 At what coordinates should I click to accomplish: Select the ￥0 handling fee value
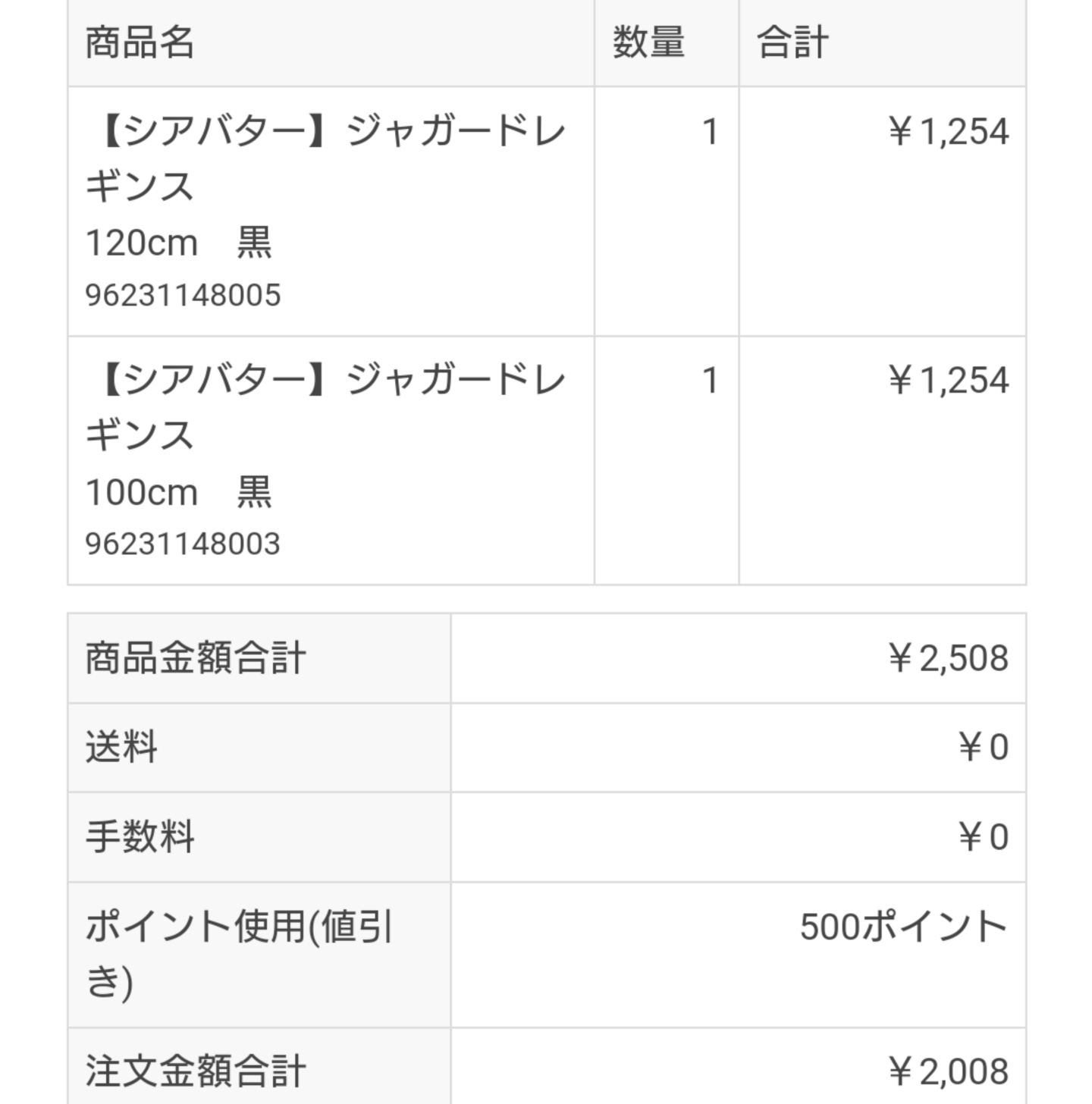coord(983,837)
